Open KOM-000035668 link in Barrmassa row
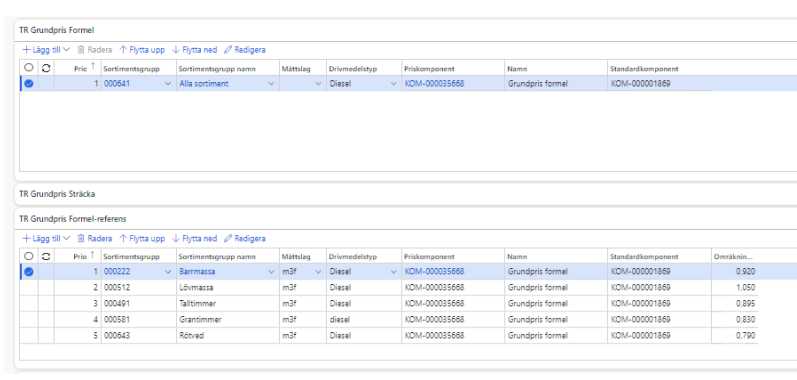Screen dimensions: 797x380 tap(435, 272)
